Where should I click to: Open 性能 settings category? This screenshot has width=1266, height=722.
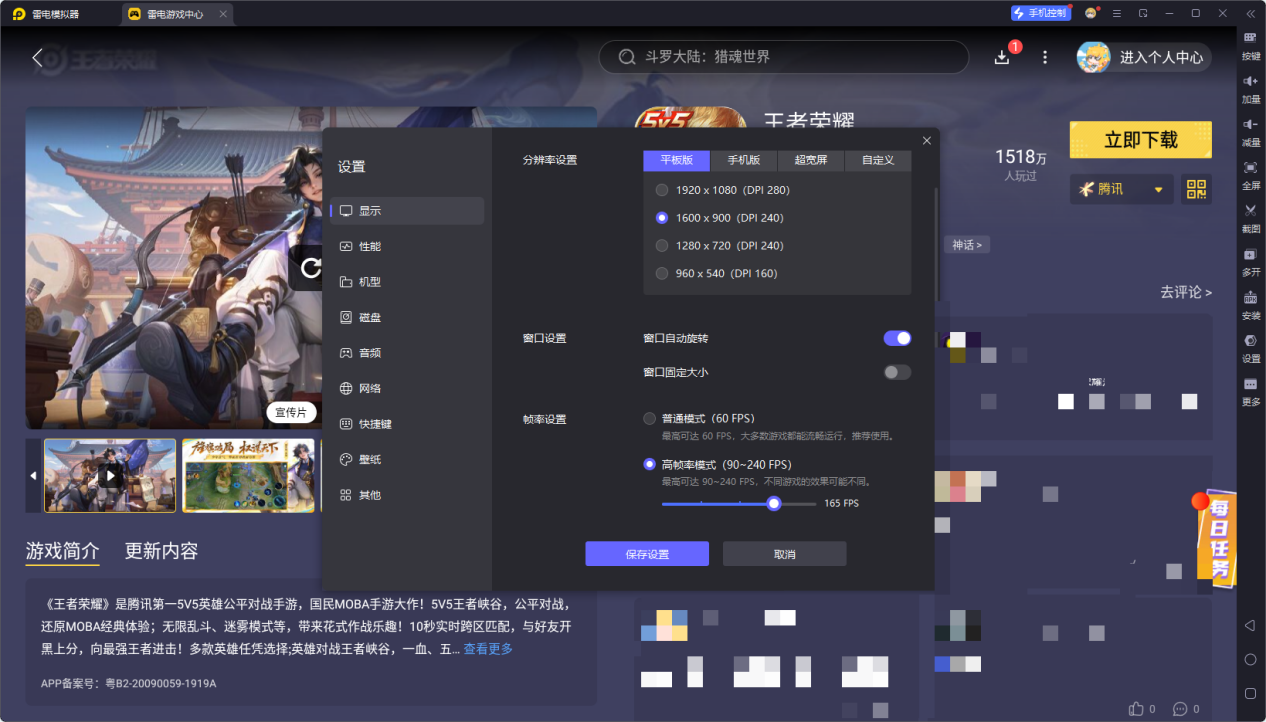click(x=407, y=246)
